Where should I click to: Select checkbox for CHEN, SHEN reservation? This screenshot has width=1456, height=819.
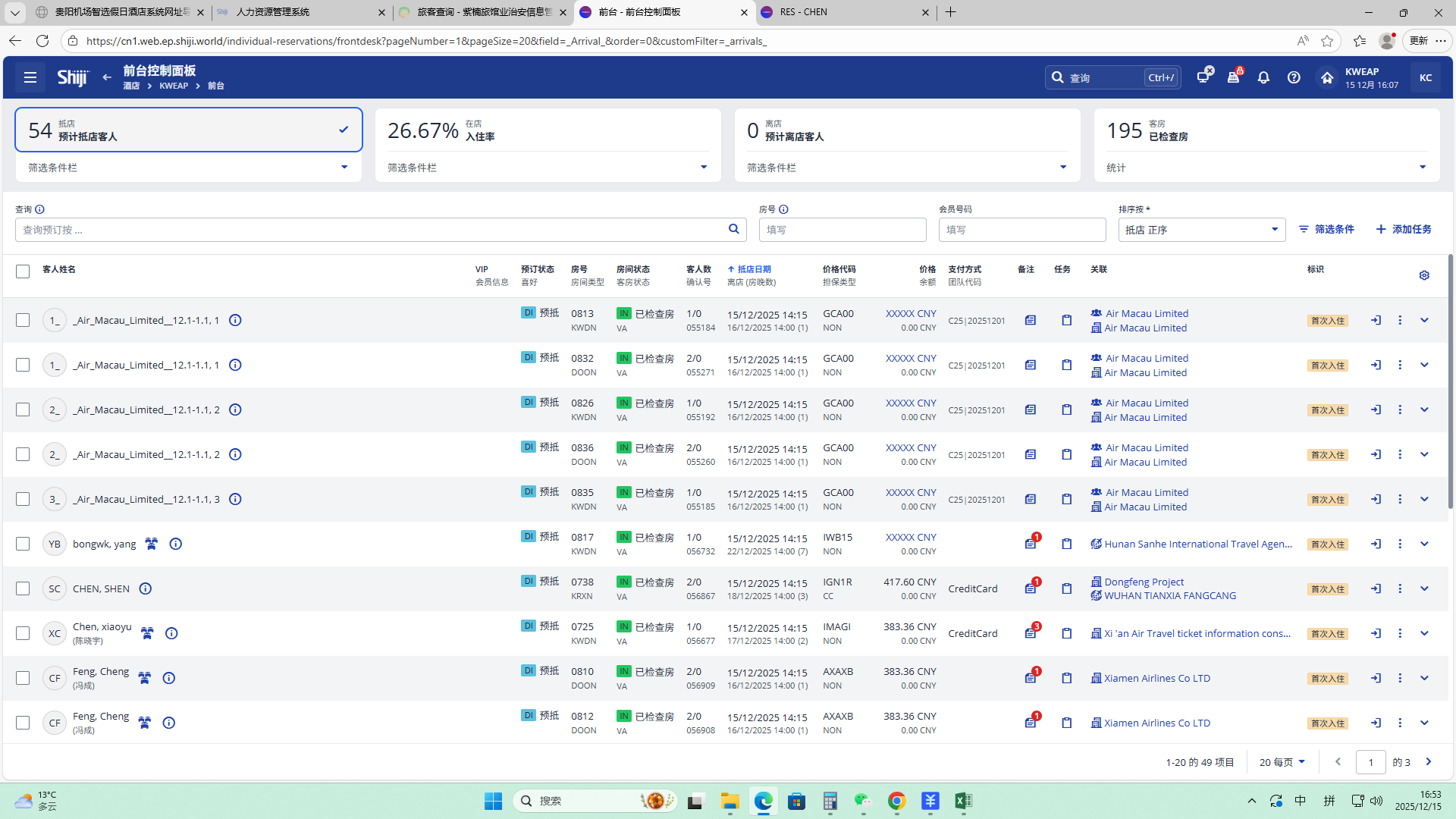click(23, 588)
